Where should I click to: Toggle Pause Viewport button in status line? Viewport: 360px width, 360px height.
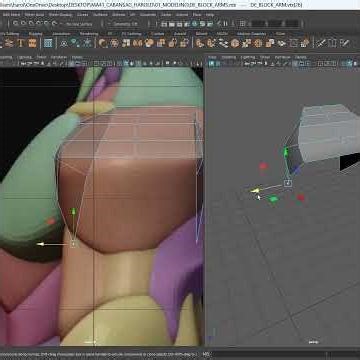point(225,24)
